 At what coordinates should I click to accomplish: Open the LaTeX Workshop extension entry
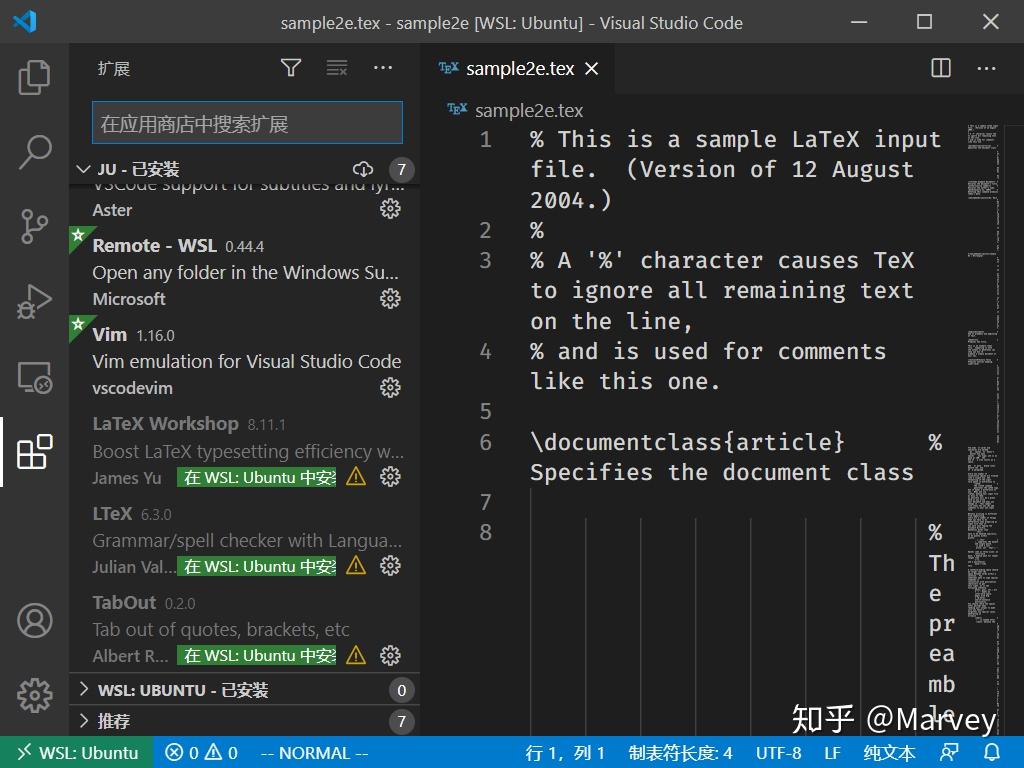(x=245, y=450)
